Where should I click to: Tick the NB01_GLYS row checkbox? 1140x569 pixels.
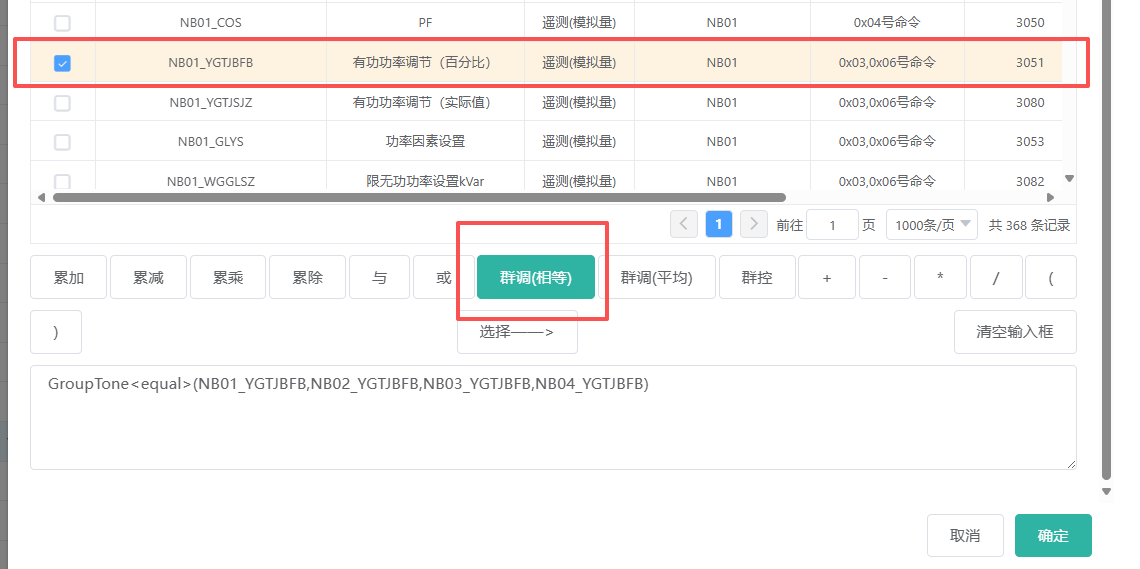(62, 142)
